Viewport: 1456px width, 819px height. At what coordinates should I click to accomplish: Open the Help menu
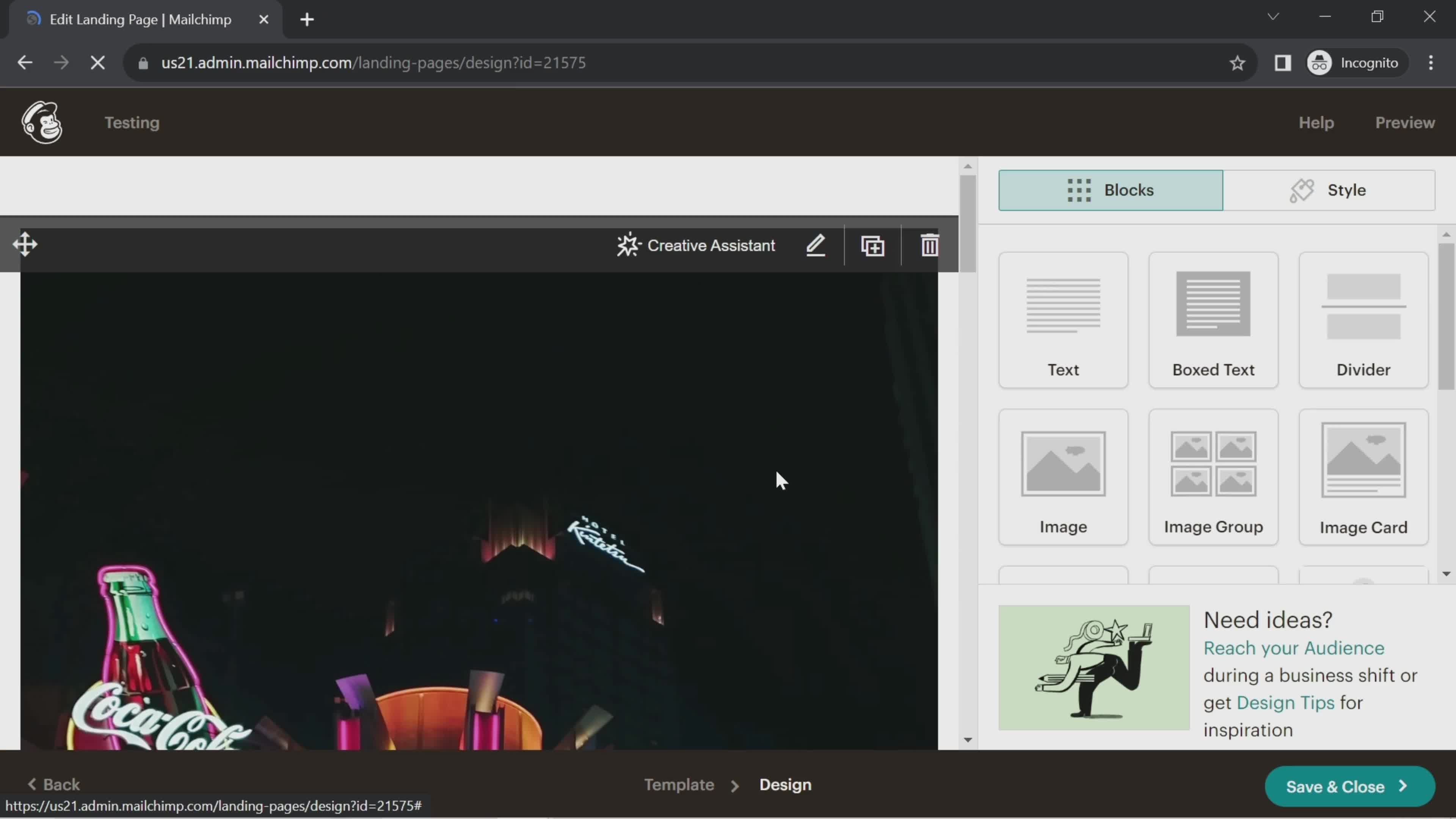pos(1316,122)
